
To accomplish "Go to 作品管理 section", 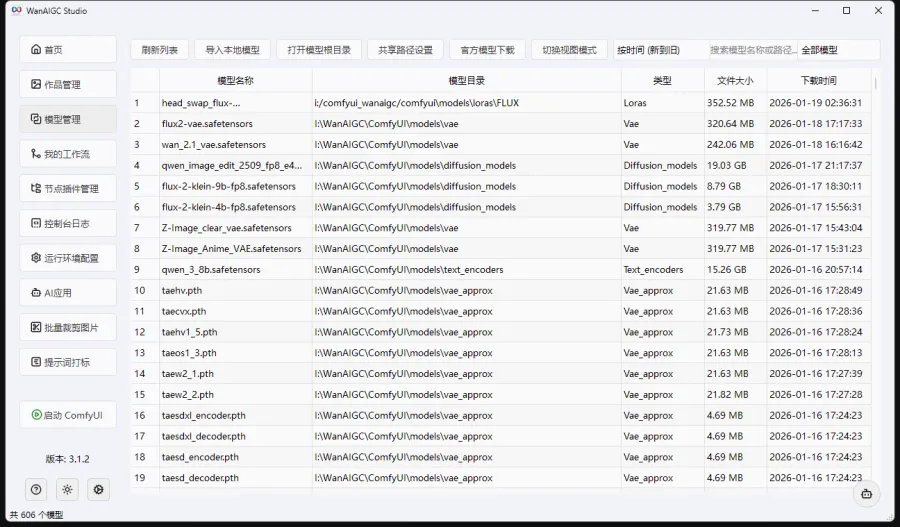I will (x=68, y=84).
